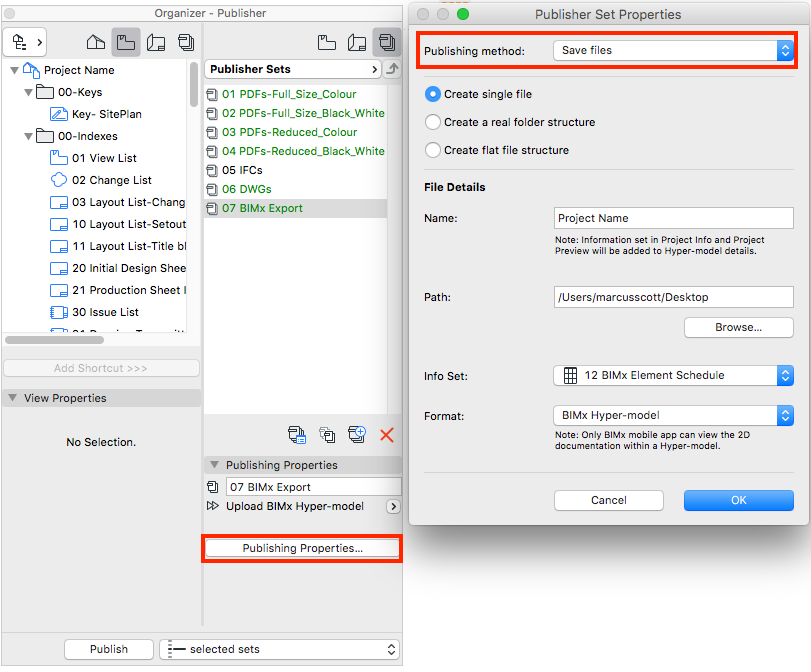Click the Browse... button
Image resolution: width=811 pixels, height=672 pixels.
click(738, 327)
